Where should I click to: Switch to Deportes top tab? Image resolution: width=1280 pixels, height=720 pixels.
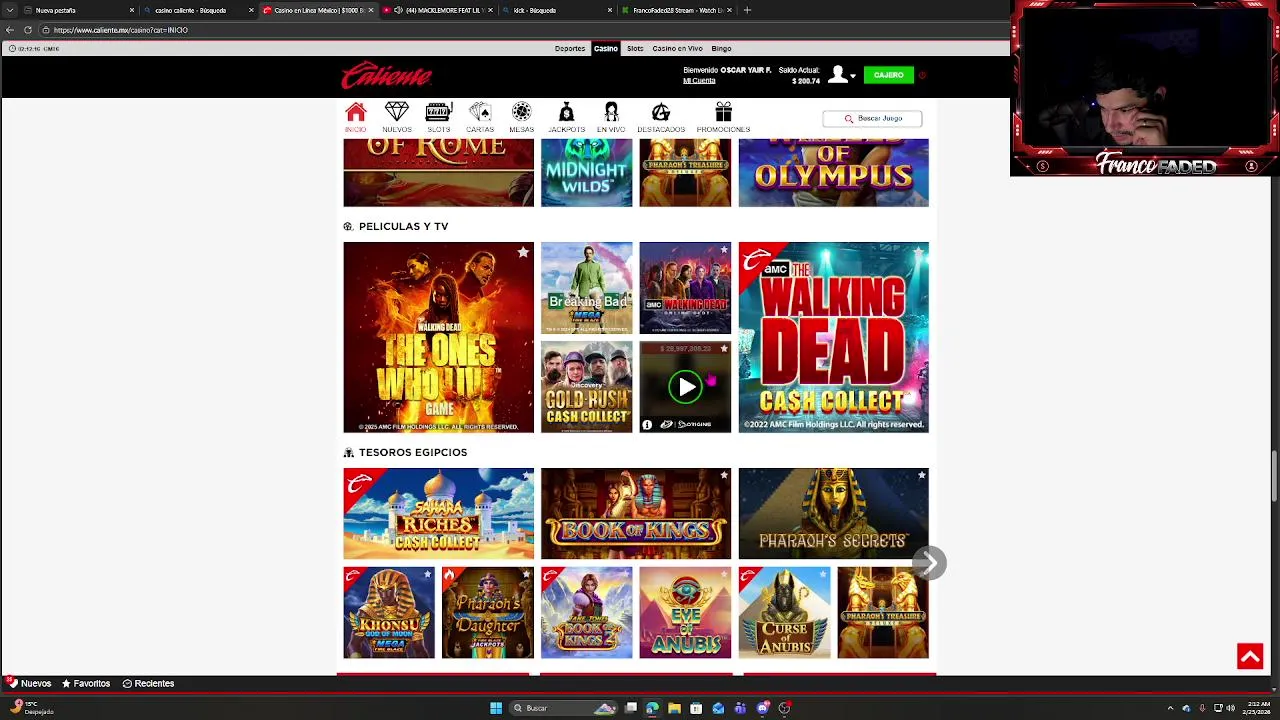[570, 48]
